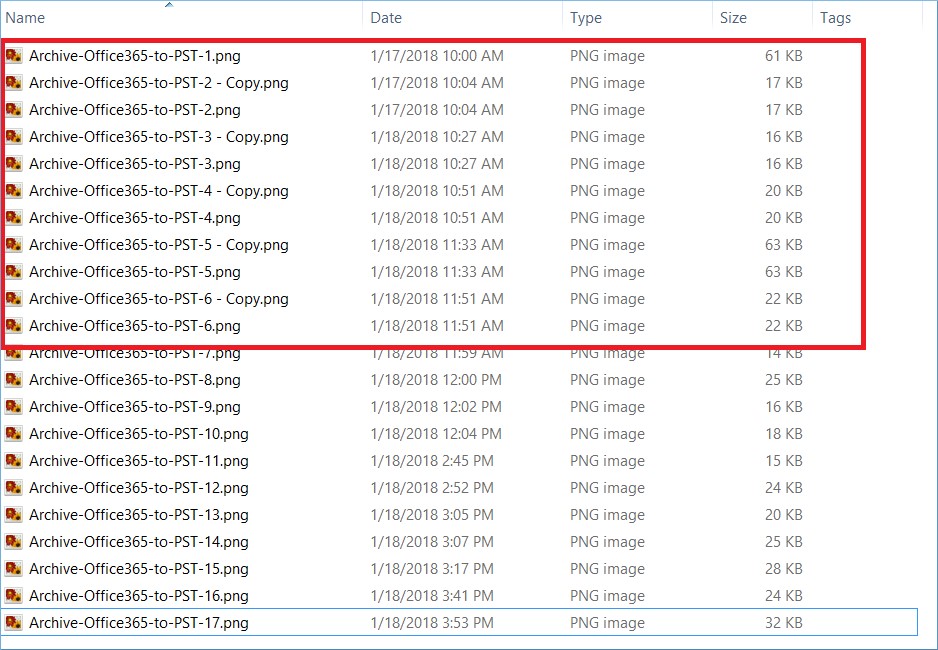
Task: Click the icon for Archive-Office365-to-PST-2 - Copy.png
Action: coord(15,83)
